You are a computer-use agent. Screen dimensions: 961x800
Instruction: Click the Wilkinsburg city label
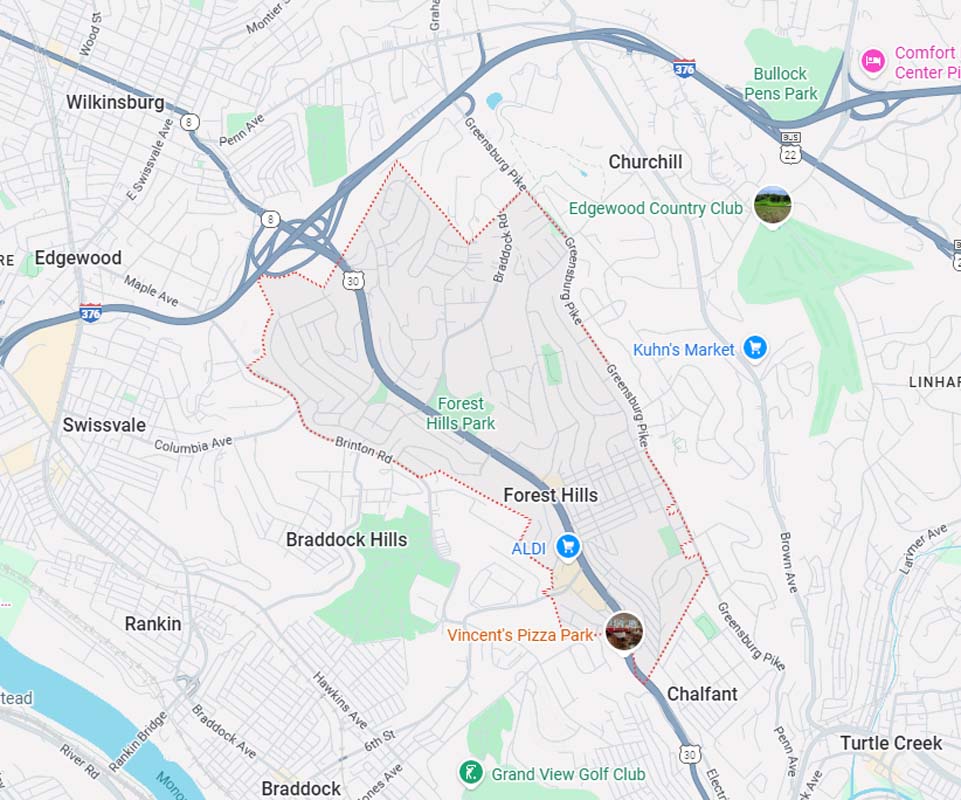[115, 102]
